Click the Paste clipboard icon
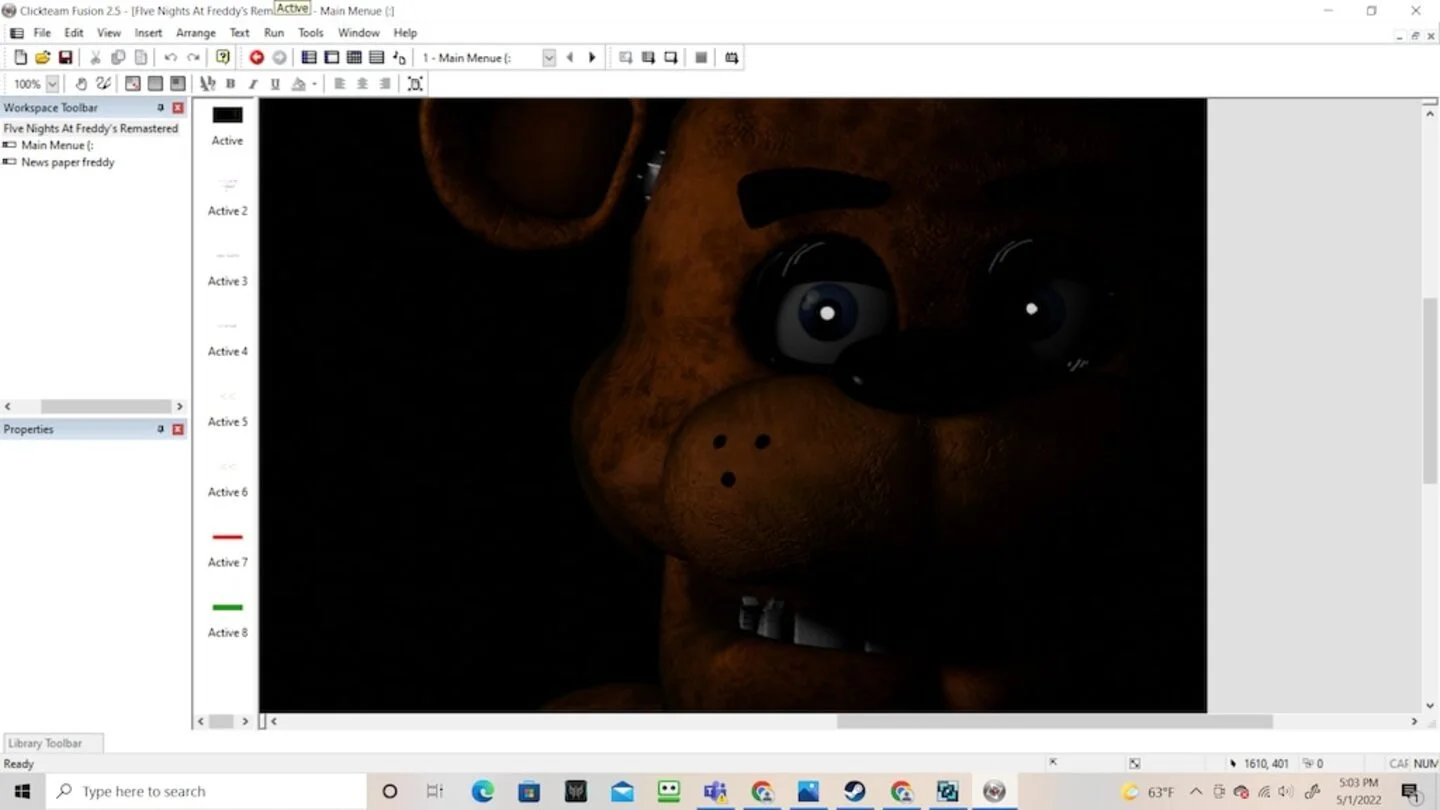This screenshot has width=1440, height=810. click(x=141, y=58)
